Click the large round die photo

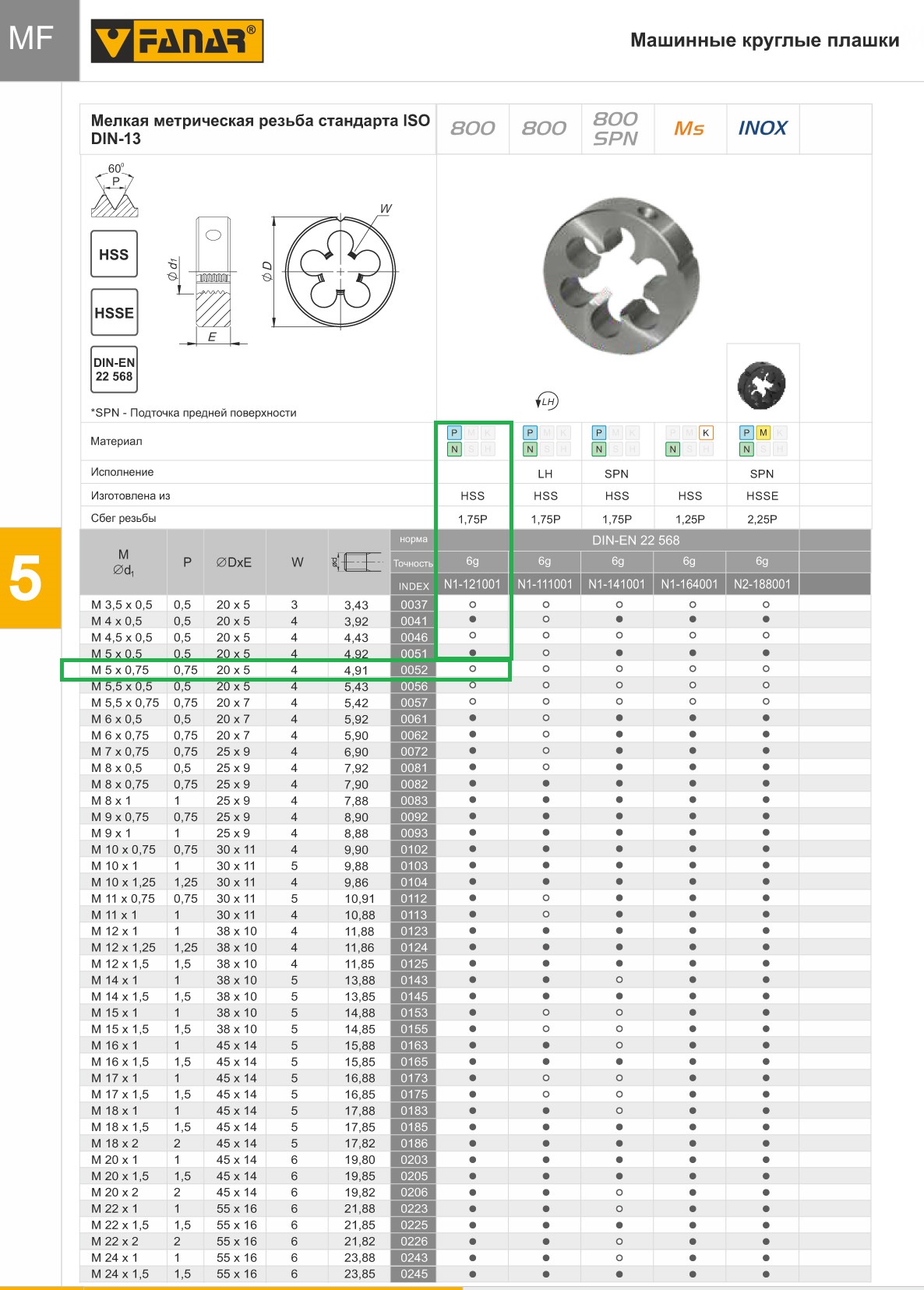point(621,275)
